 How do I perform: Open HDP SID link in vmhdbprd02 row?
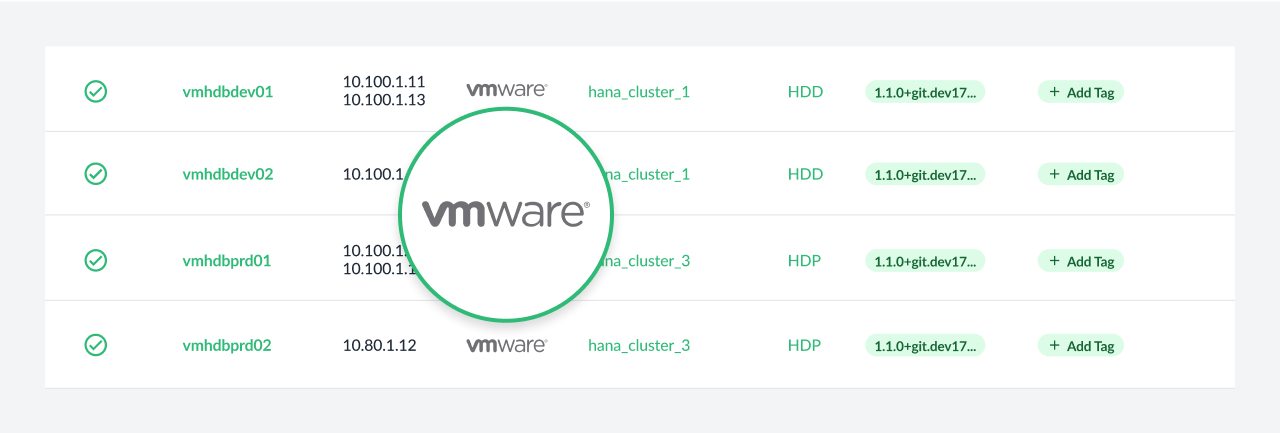tap(804, 345)
